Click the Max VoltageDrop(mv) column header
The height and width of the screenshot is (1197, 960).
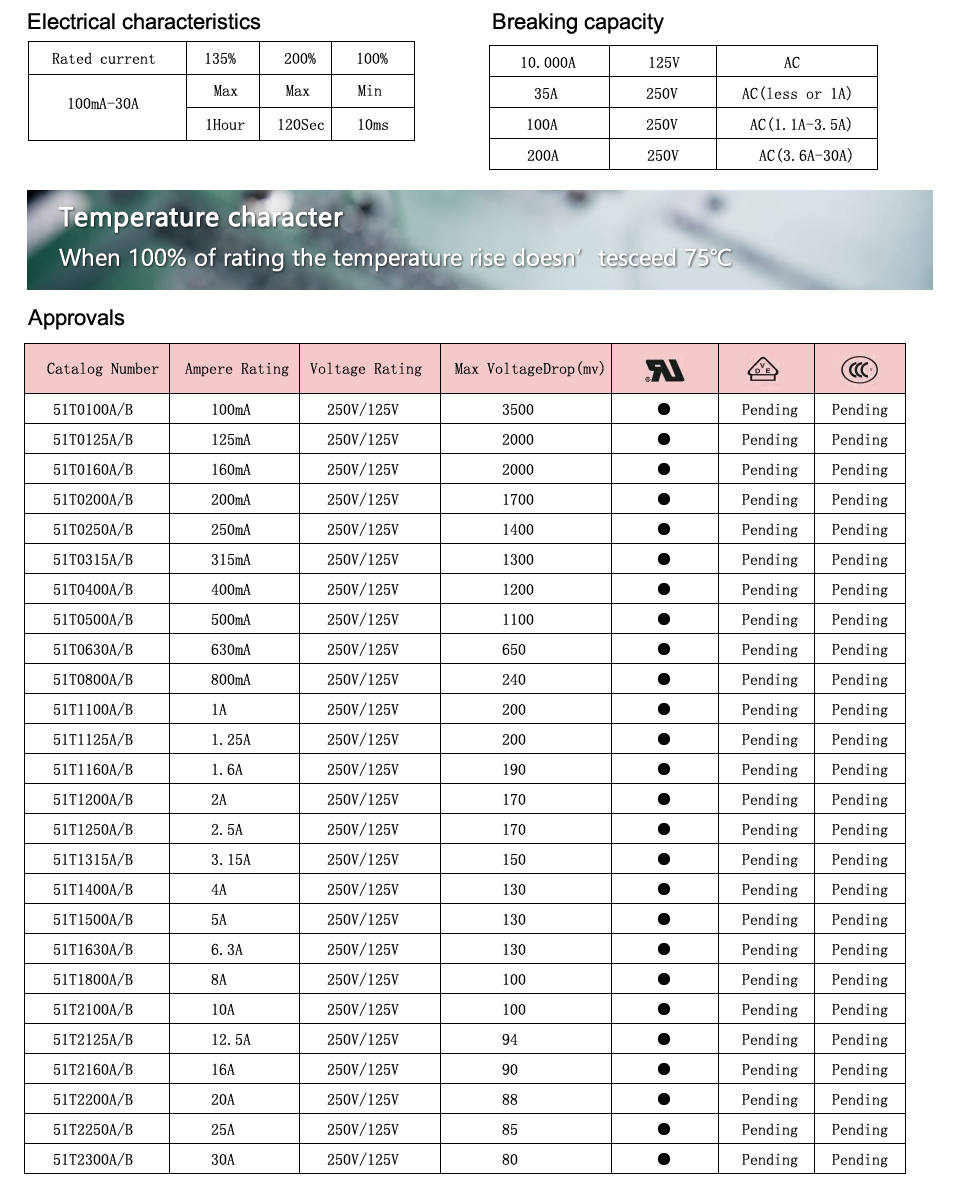[x=526, y=369]
